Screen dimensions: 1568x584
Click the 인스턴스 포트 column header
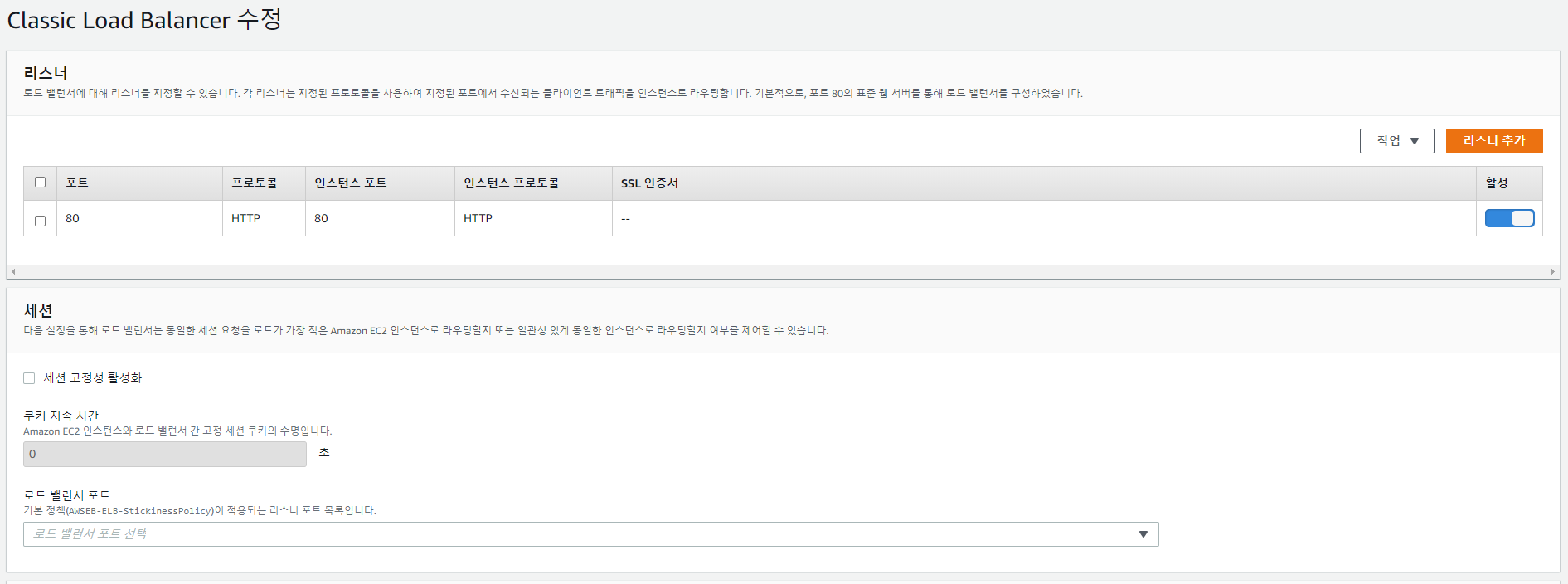[x=350, y=183]
